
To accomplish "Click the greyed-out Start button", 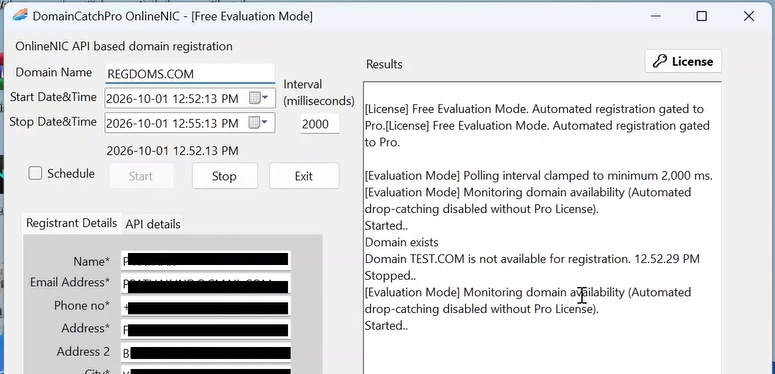I will tap(141, 176).
